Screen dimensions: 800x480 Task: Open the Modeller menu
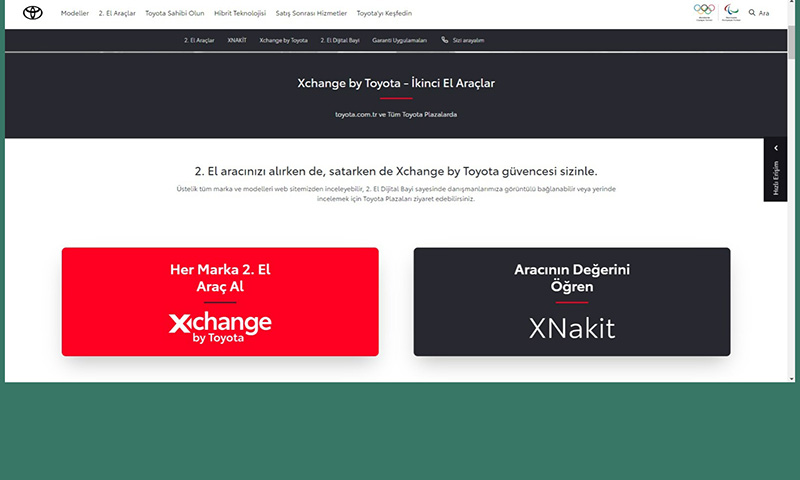[x=74, y=13]
